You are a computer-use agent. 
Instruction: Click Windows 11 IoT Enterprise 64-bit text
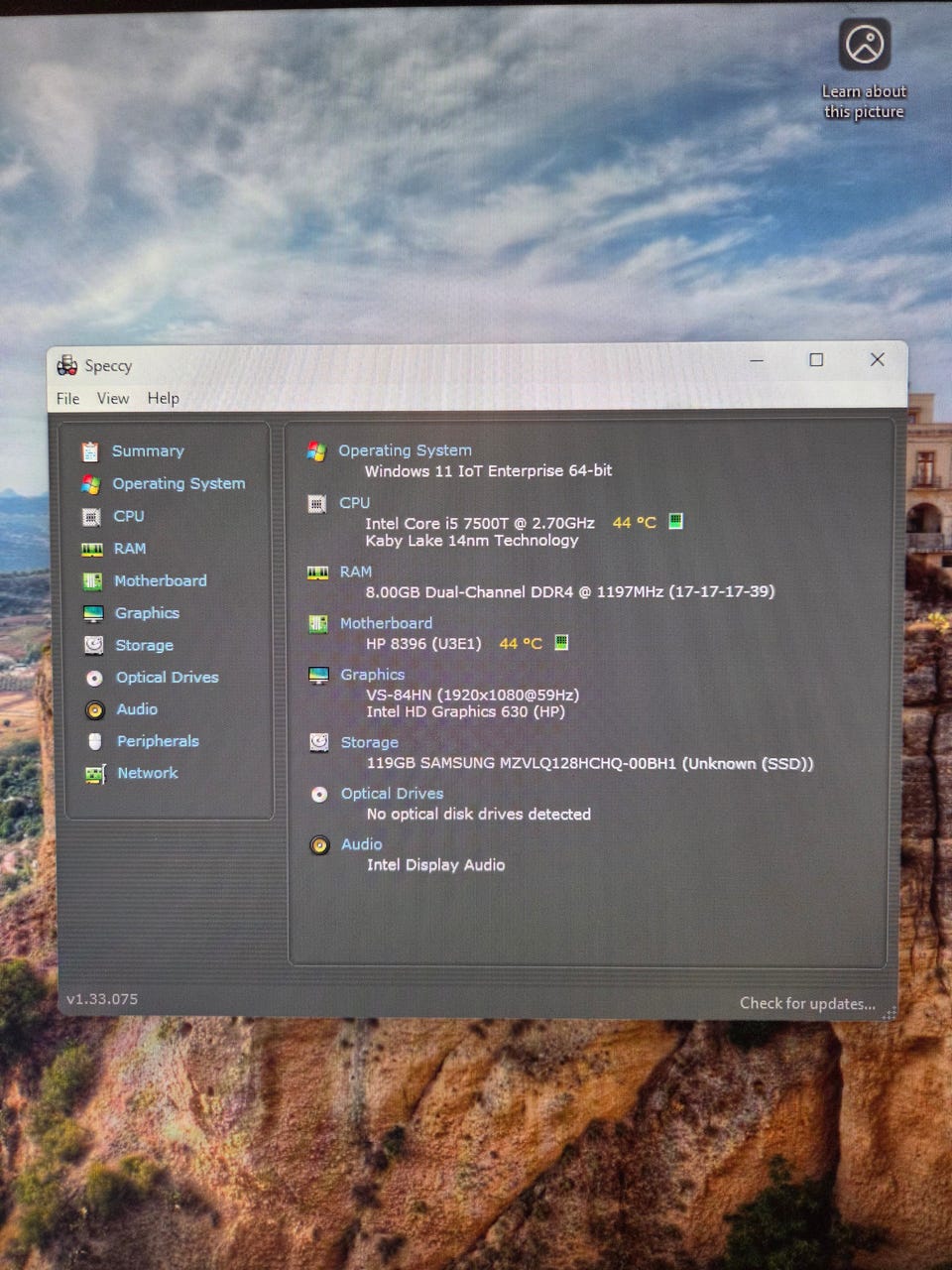click(489, 471)
